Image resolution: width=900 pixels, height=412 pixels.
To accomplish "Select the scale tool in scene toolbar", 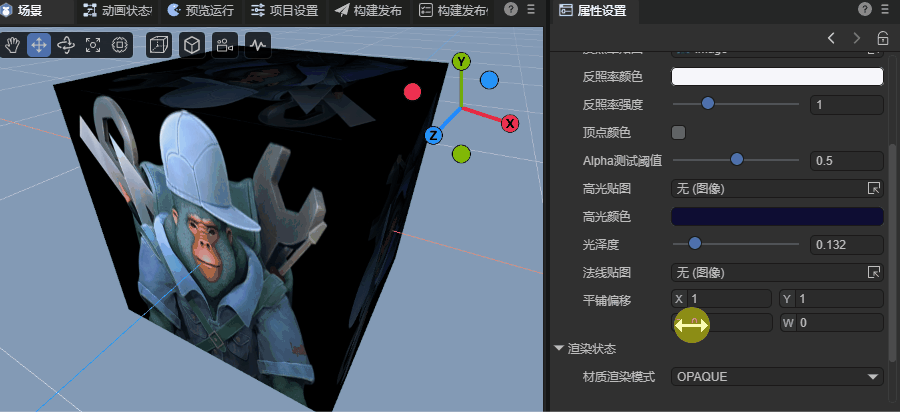I will coord(93,45).
